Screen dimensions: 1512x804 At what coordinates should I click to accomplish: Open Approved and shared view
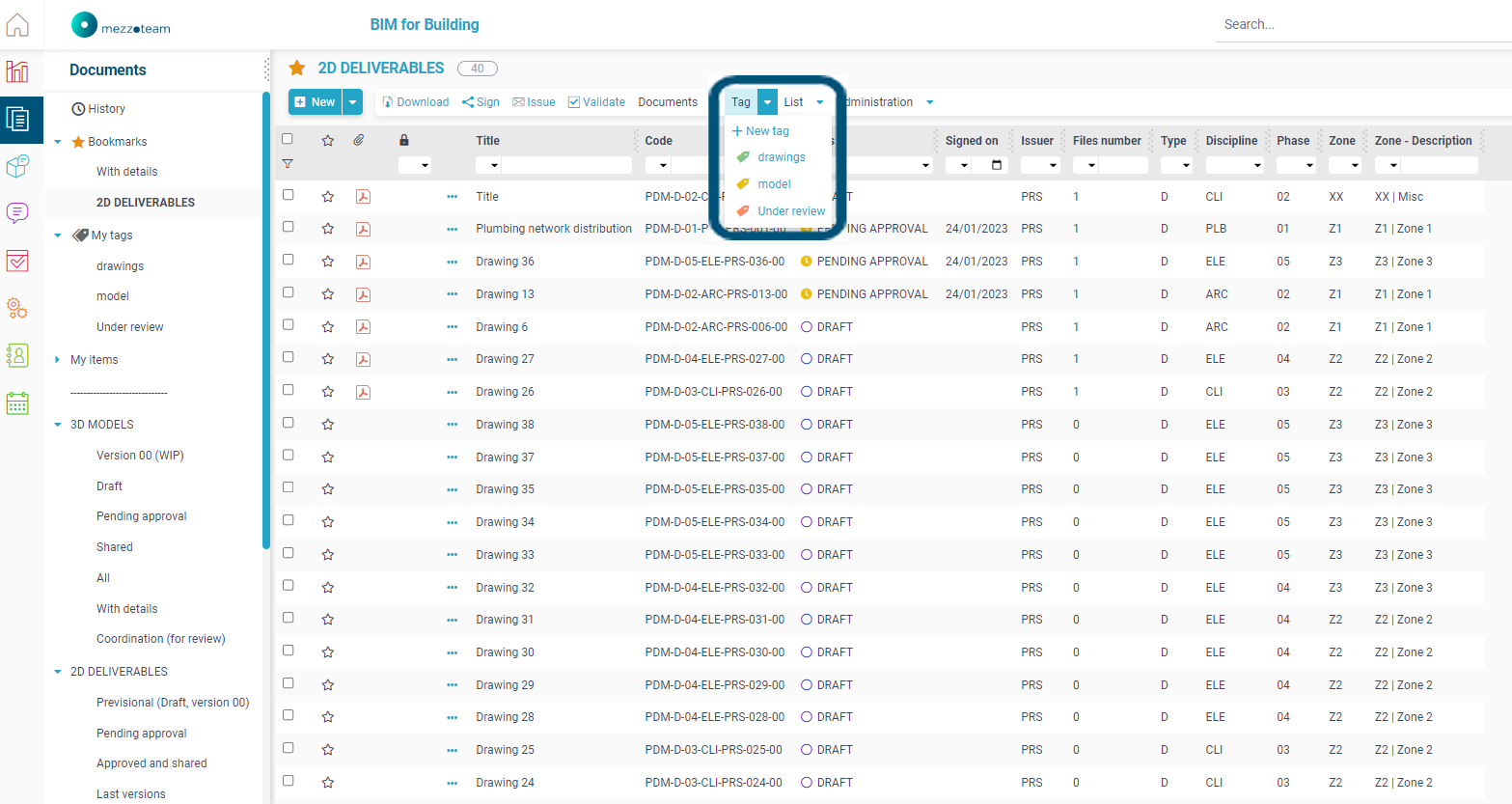pyautogui.click(x=151, y=763)
